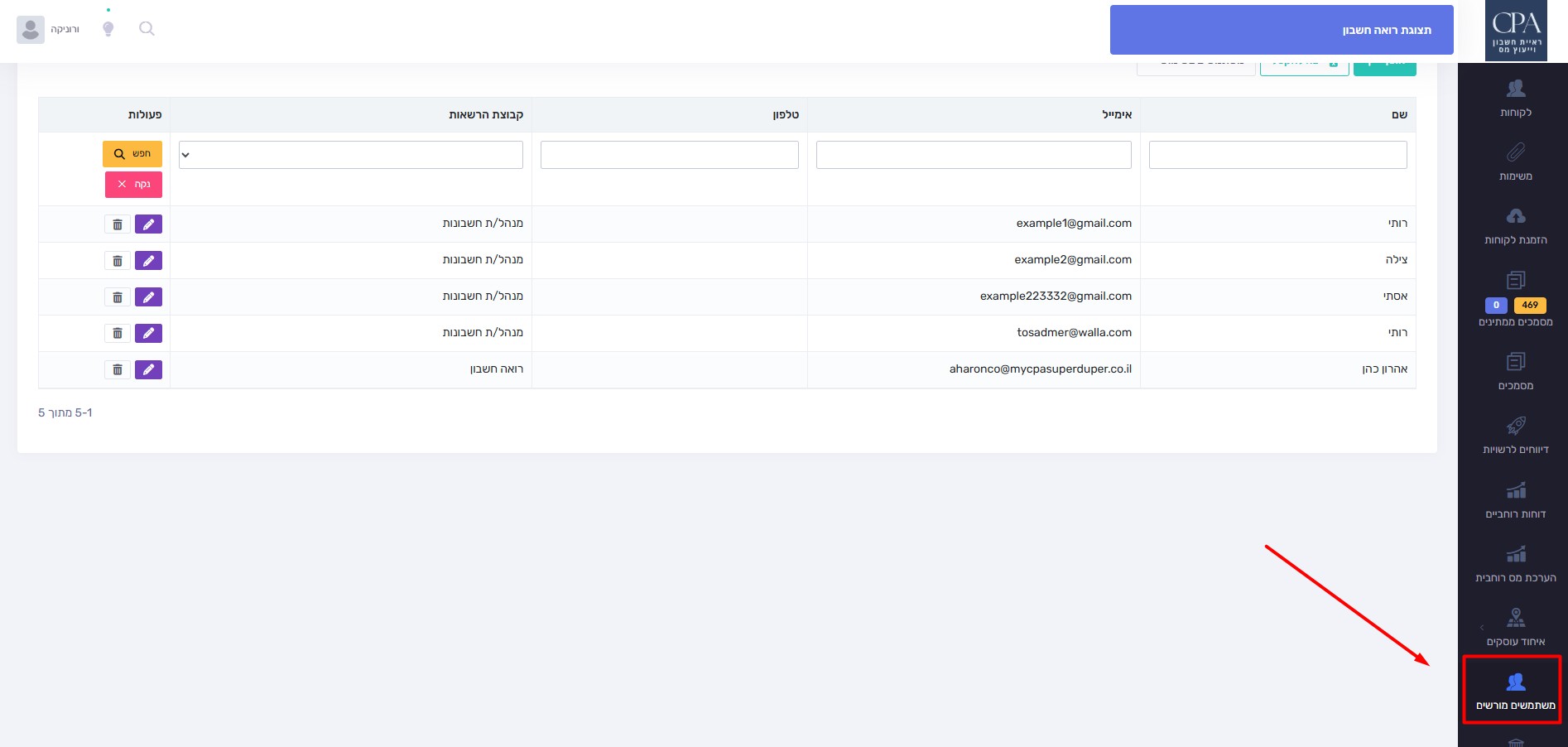Click the lightbulb icon in top bar
This screenshot has height=747, width=1568.
[x=108, y=29]
